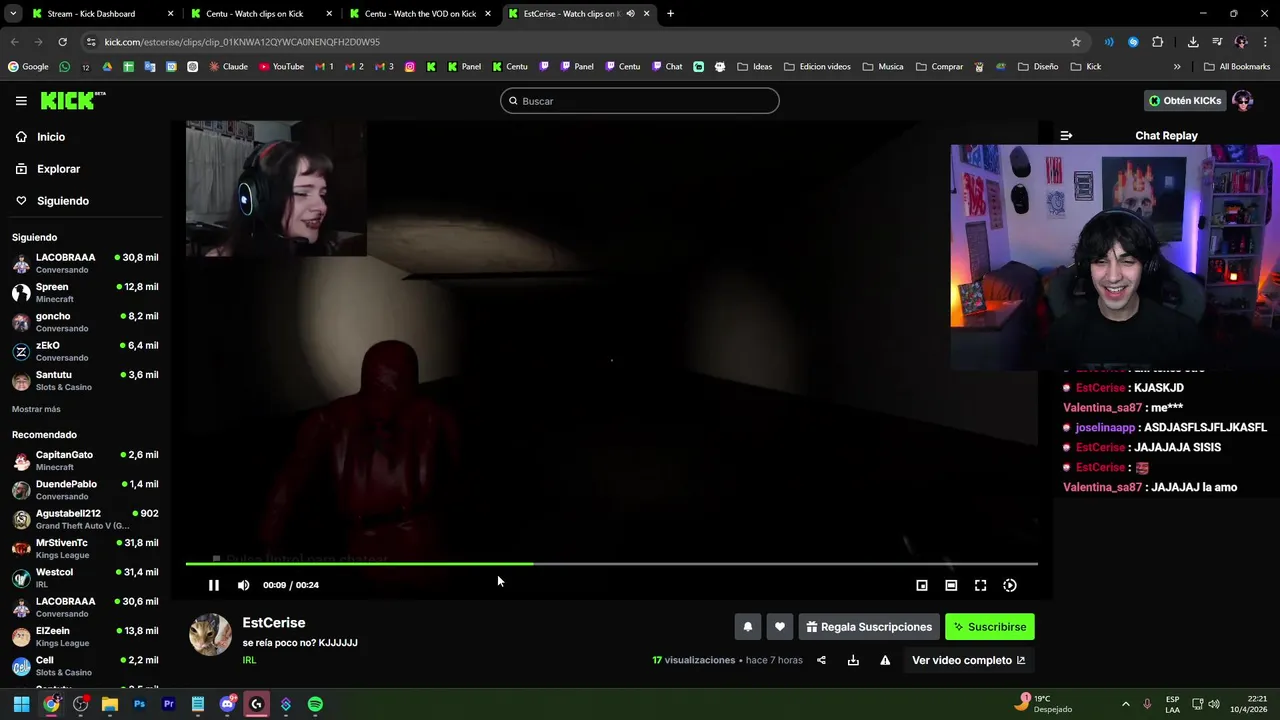Viewport: 1280px width, 720px height.
Task: Open zEkO channel in sidebar
Action: [85, 351]
